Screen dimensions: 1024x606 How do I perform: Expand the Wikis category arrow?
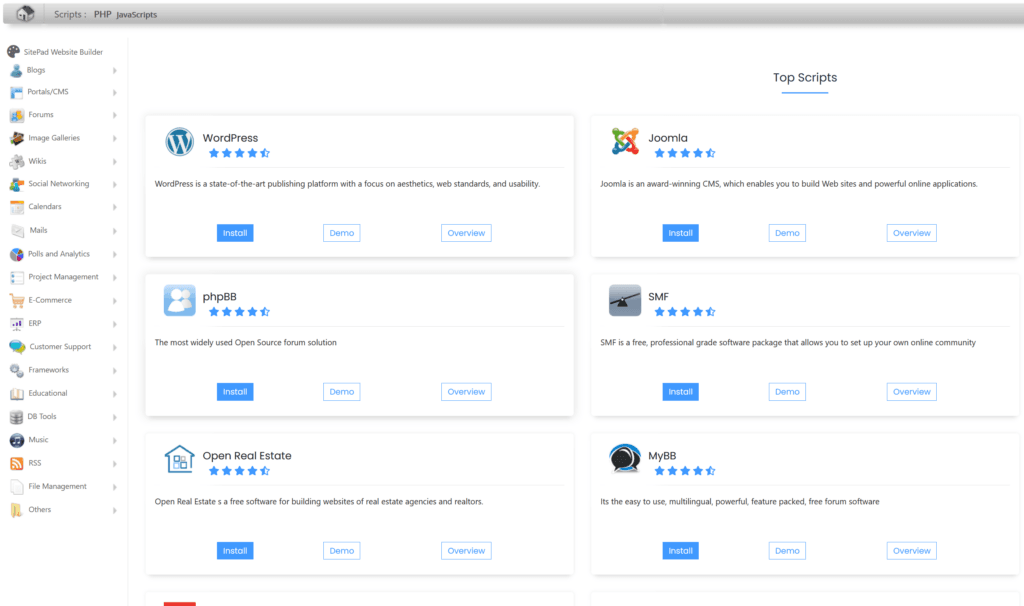114,162
